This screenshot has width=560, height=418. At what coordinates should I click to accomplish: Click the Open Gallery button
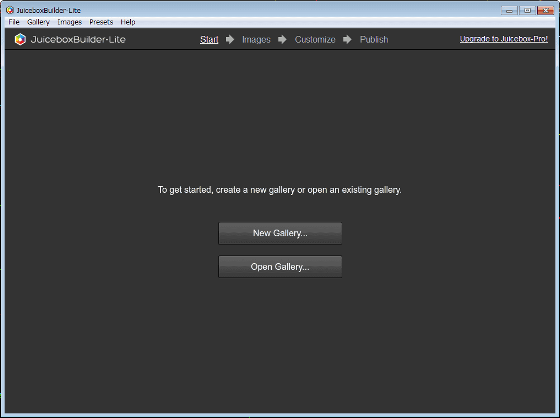point(280,267)
